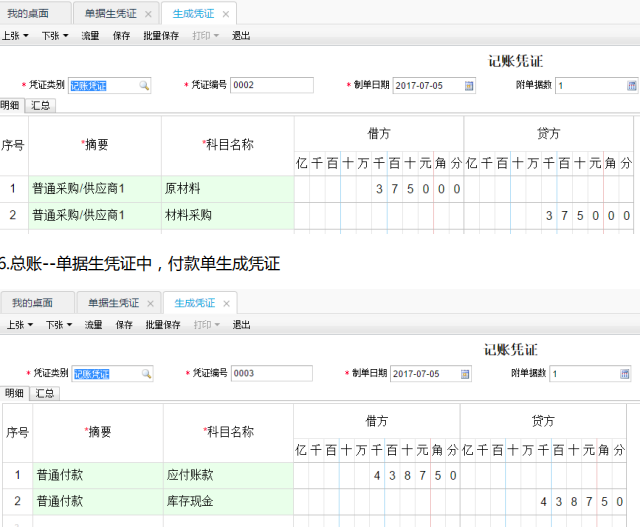Screen dimensions: 642x529
Task: Click 批量保存 in the lower toolbar
Action: click(x=163, y=325)
